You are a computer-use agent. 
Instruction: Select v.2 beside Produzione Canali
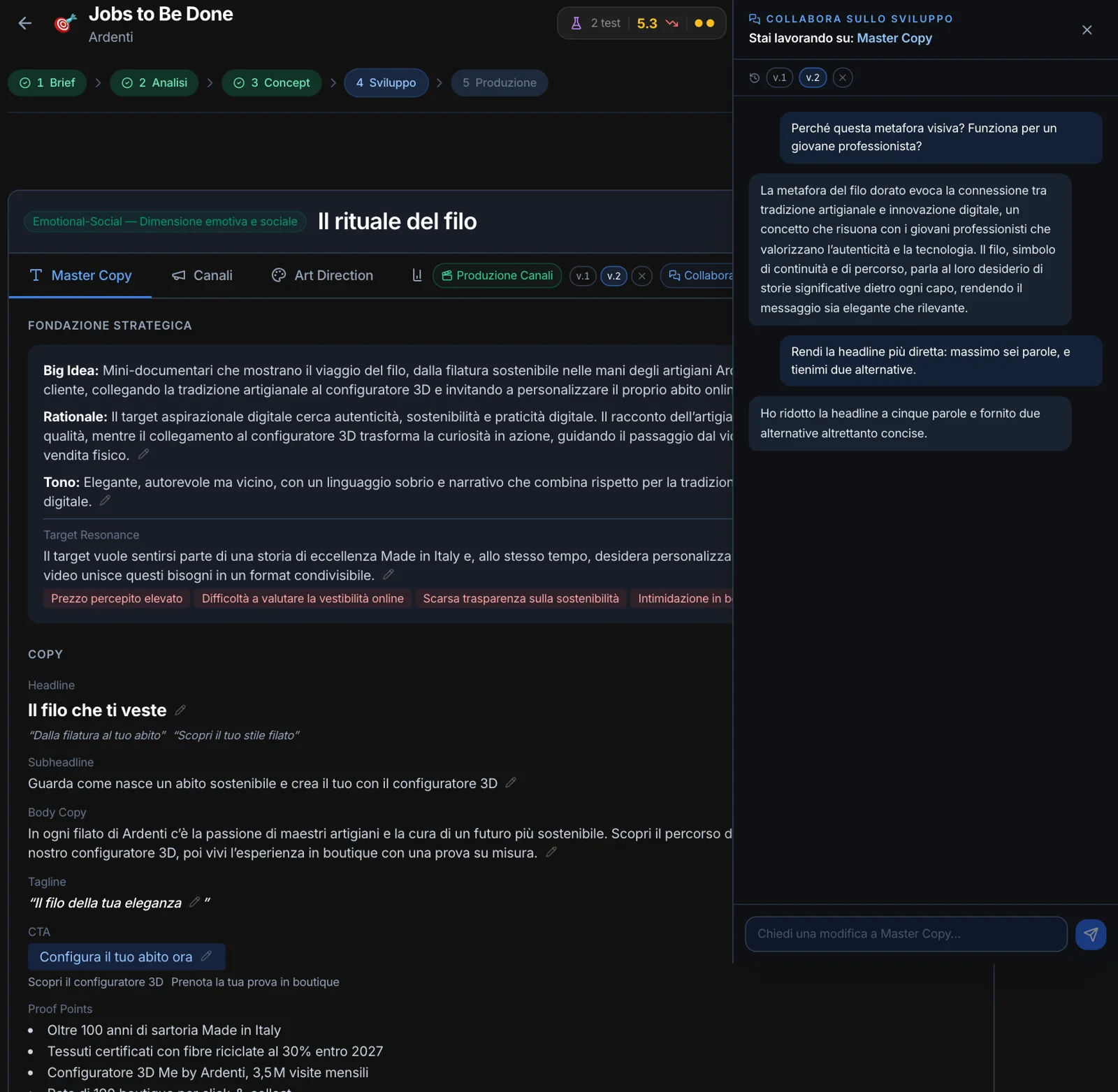614,276
